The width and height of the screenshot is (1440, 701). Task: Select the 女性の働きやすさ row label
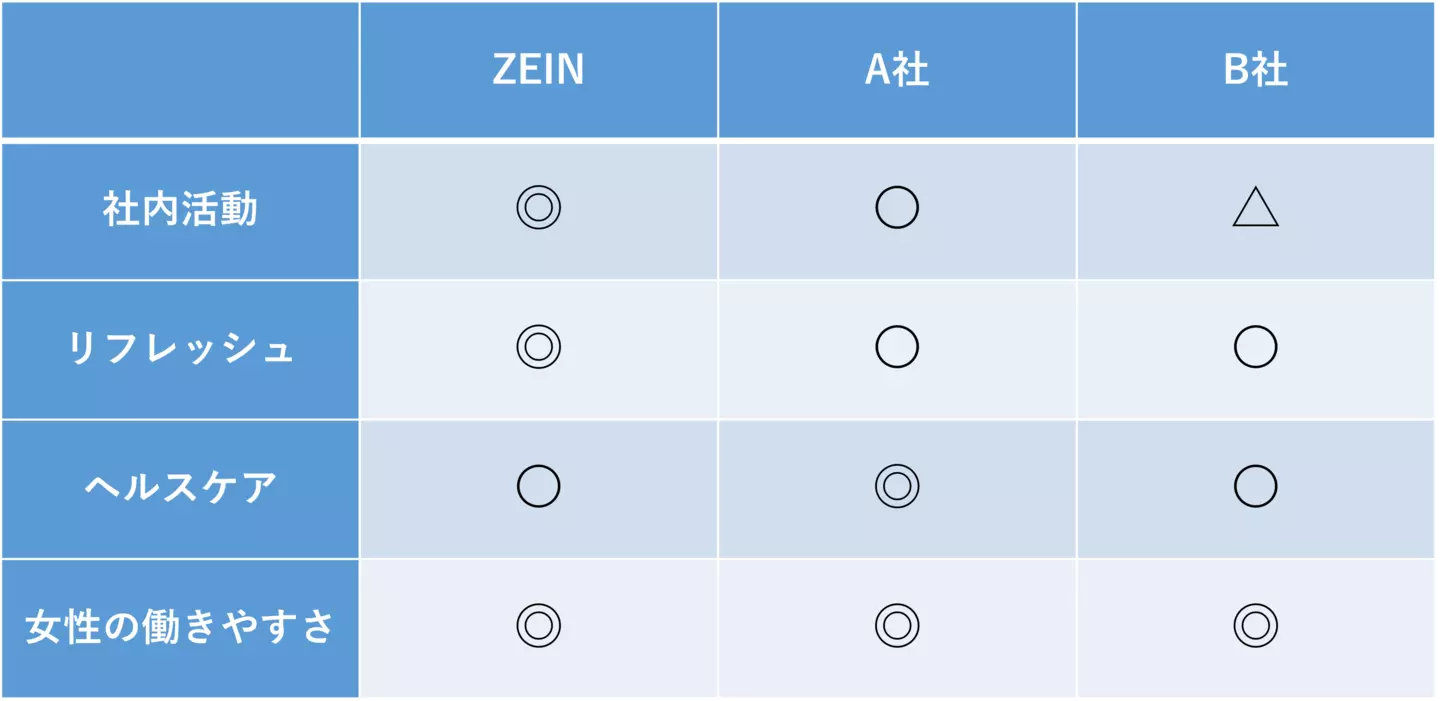pos(180,628)
